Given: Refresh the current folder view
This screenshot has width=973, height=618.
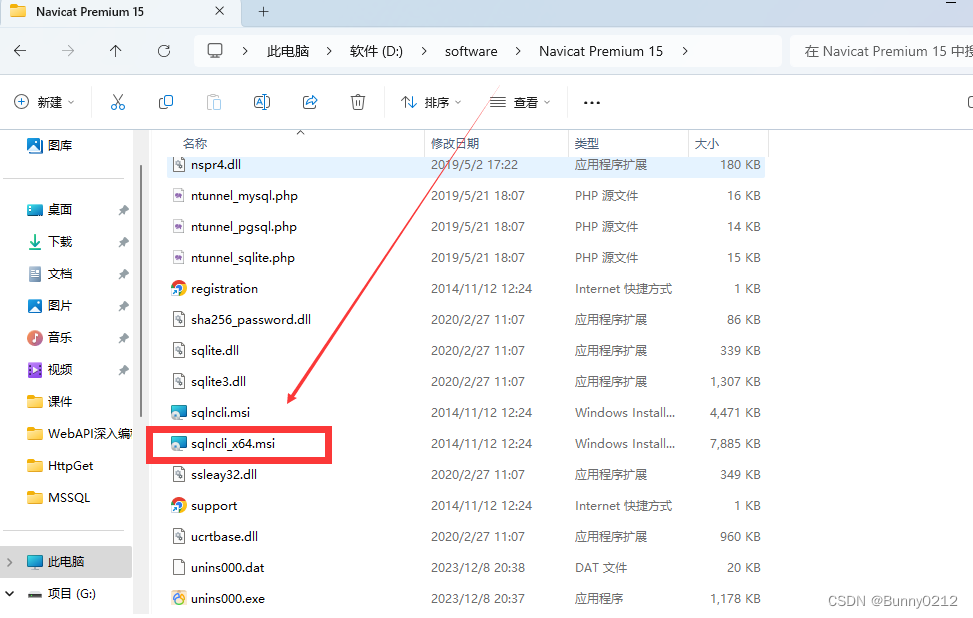Looking at the screenshot, I should point(164,51).
